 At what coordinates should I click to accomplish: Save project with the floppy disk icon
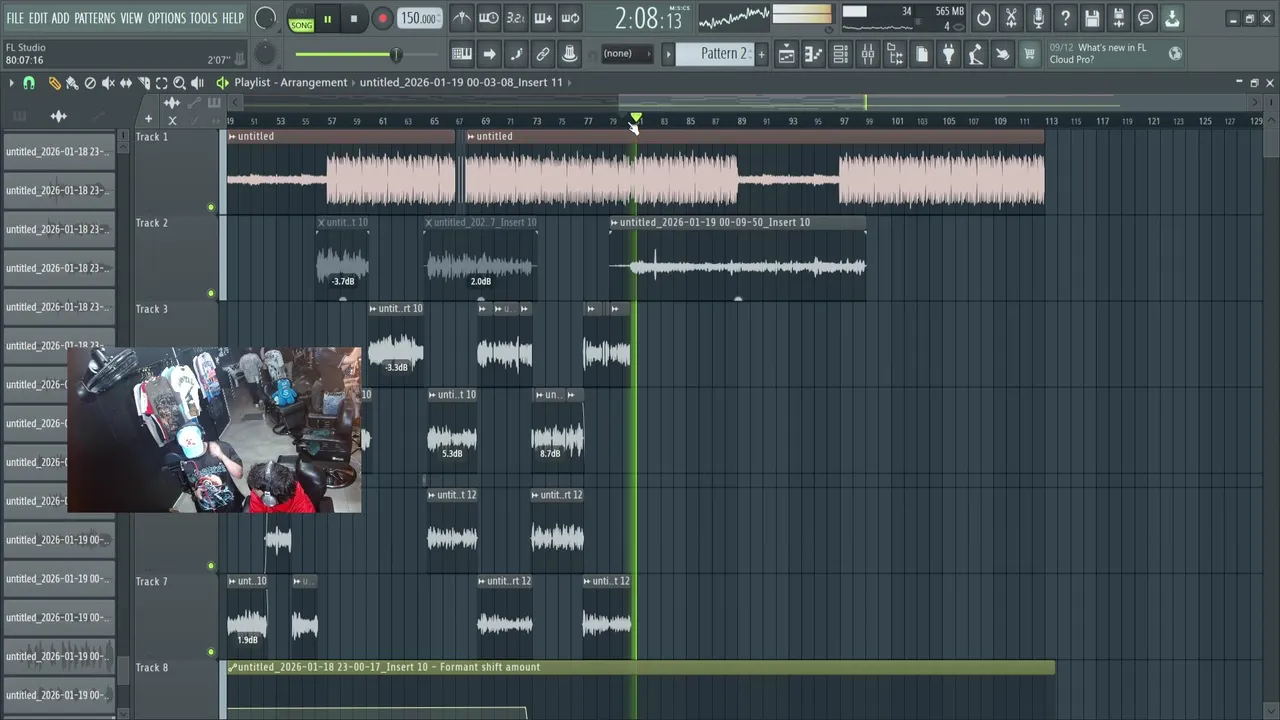[1092, 18]
